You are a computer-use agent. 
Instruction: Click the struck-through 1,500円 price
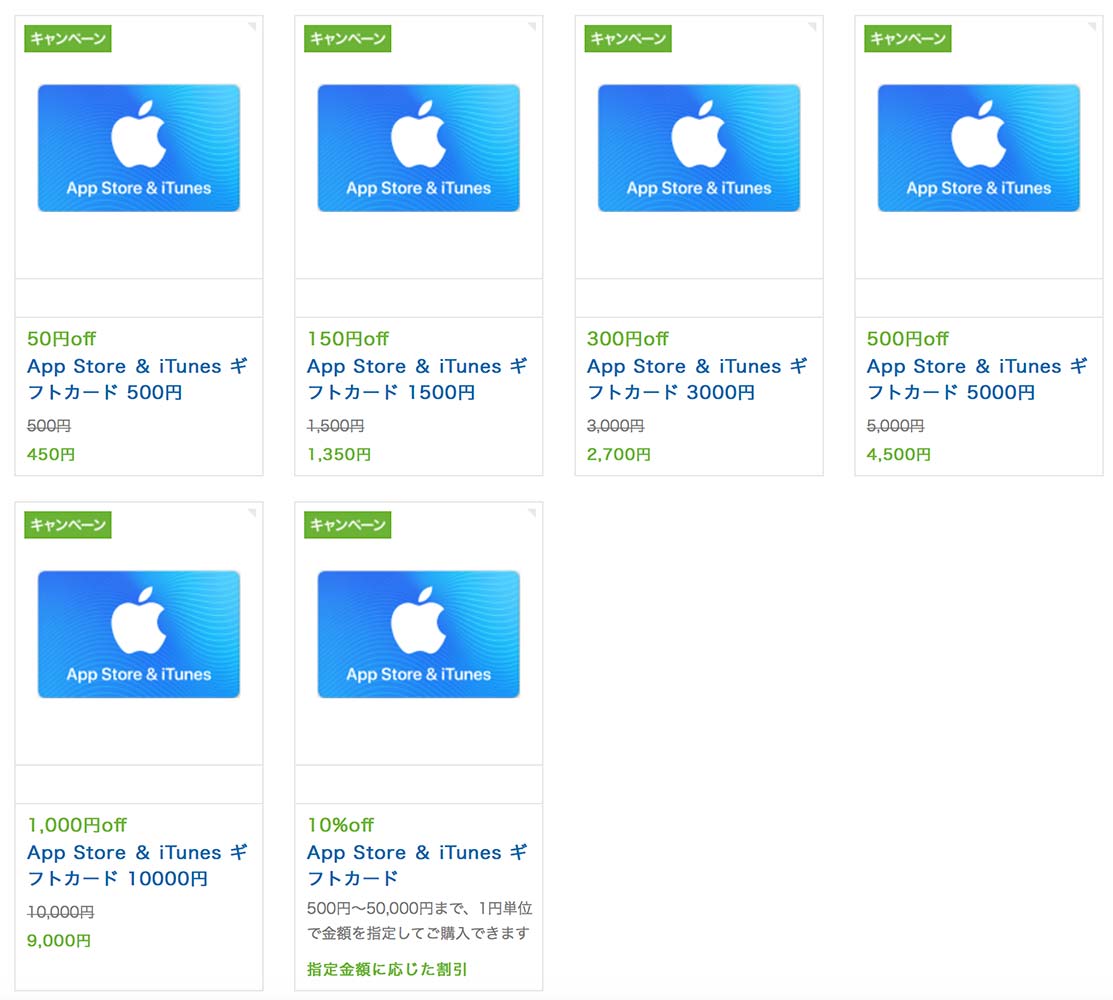point(335,426)
